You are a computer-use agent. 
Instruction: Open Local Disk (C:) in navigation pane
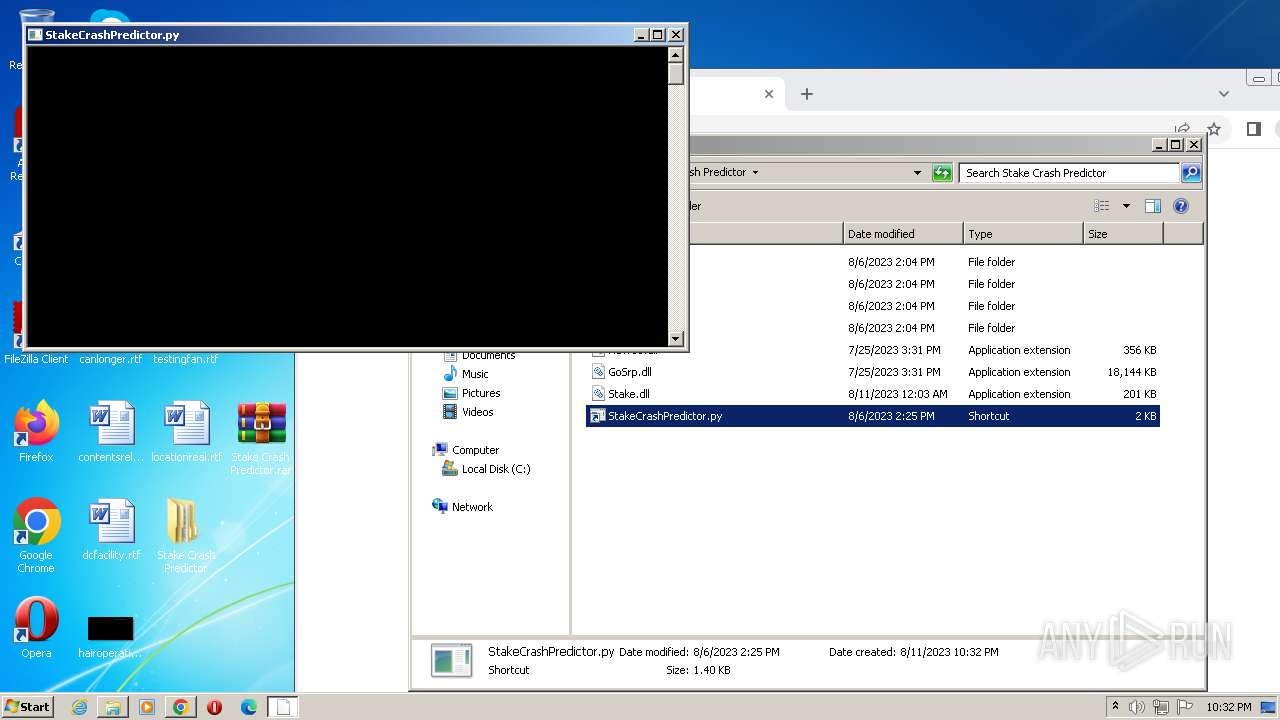[x=487, y=469]
